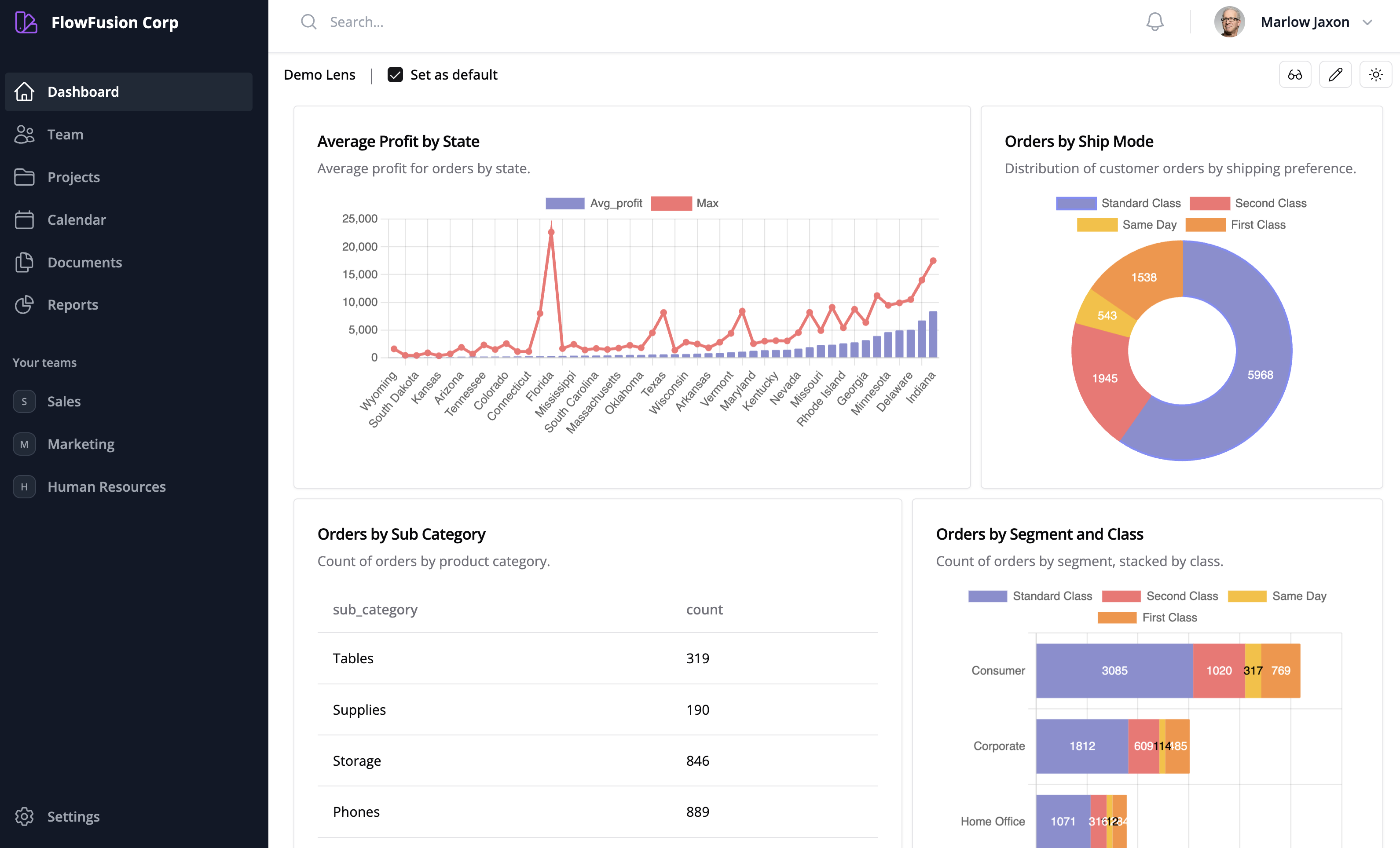Click the pencil edit icon
Viewport: 1400px width, 848px height.
click(1334, 74)
